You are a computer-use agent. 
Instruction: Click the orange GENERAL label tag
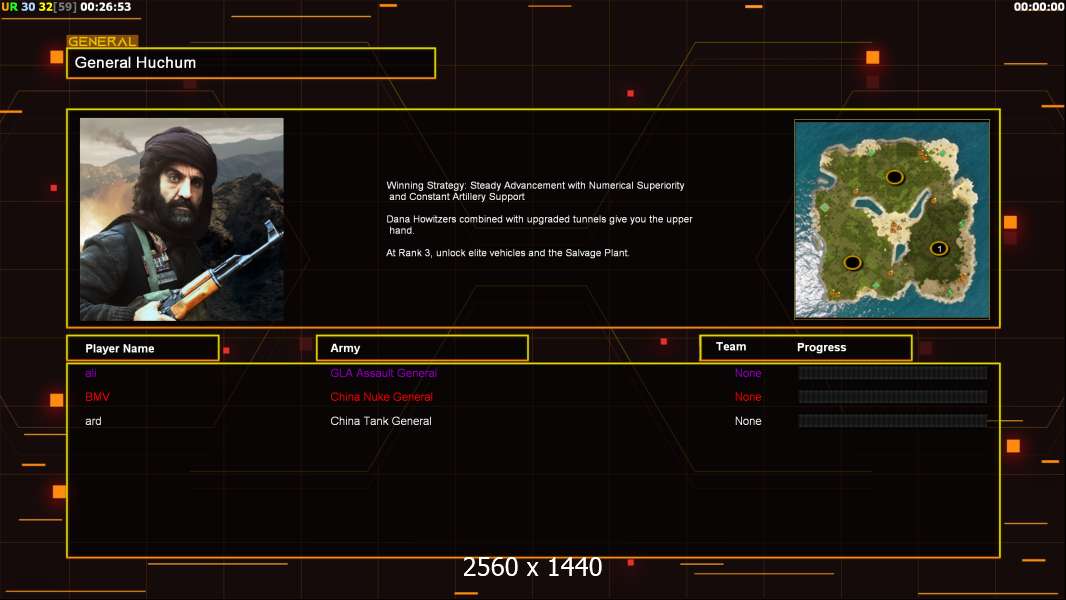coord(102,41)
